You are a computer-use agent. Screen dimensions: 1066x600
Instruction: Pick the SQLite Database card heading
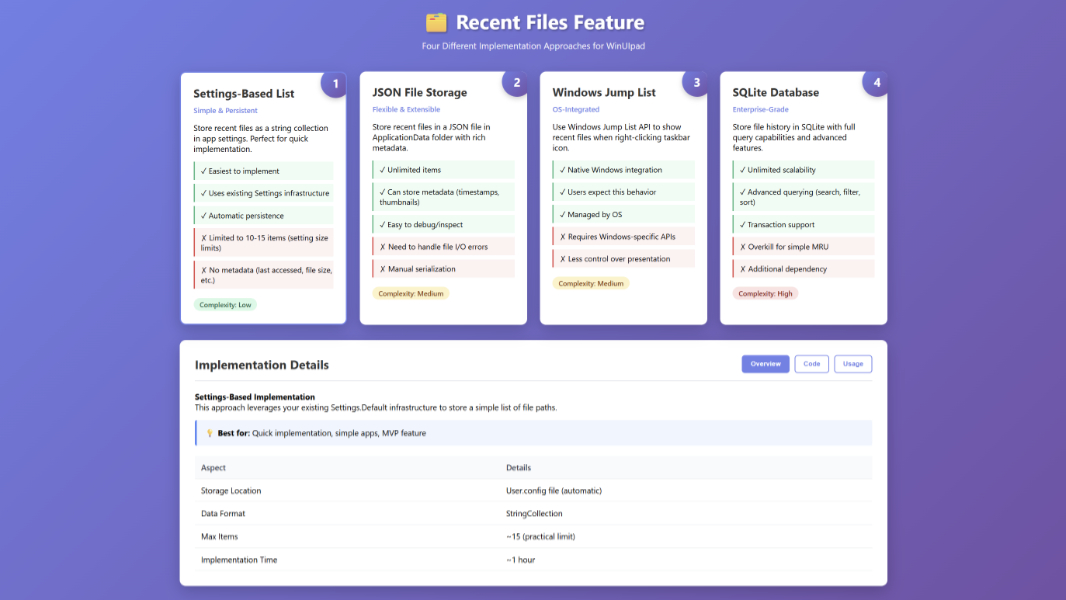(x=775, y=92)
